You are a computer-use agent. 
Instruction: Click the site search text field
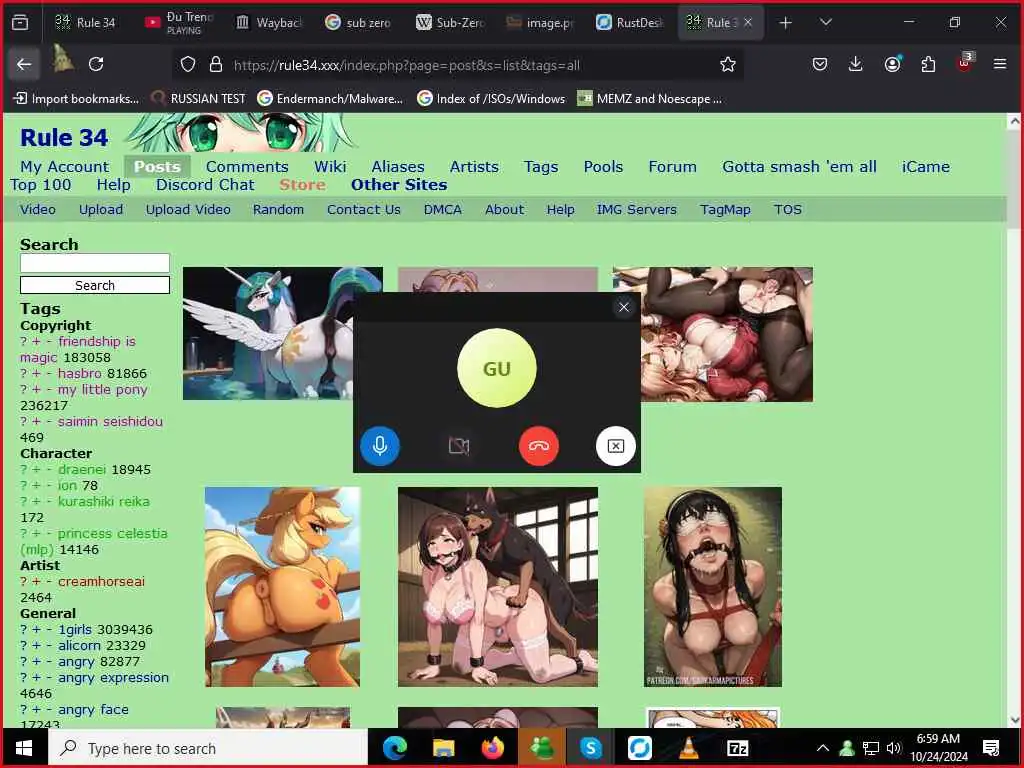[x=95, y=263]
